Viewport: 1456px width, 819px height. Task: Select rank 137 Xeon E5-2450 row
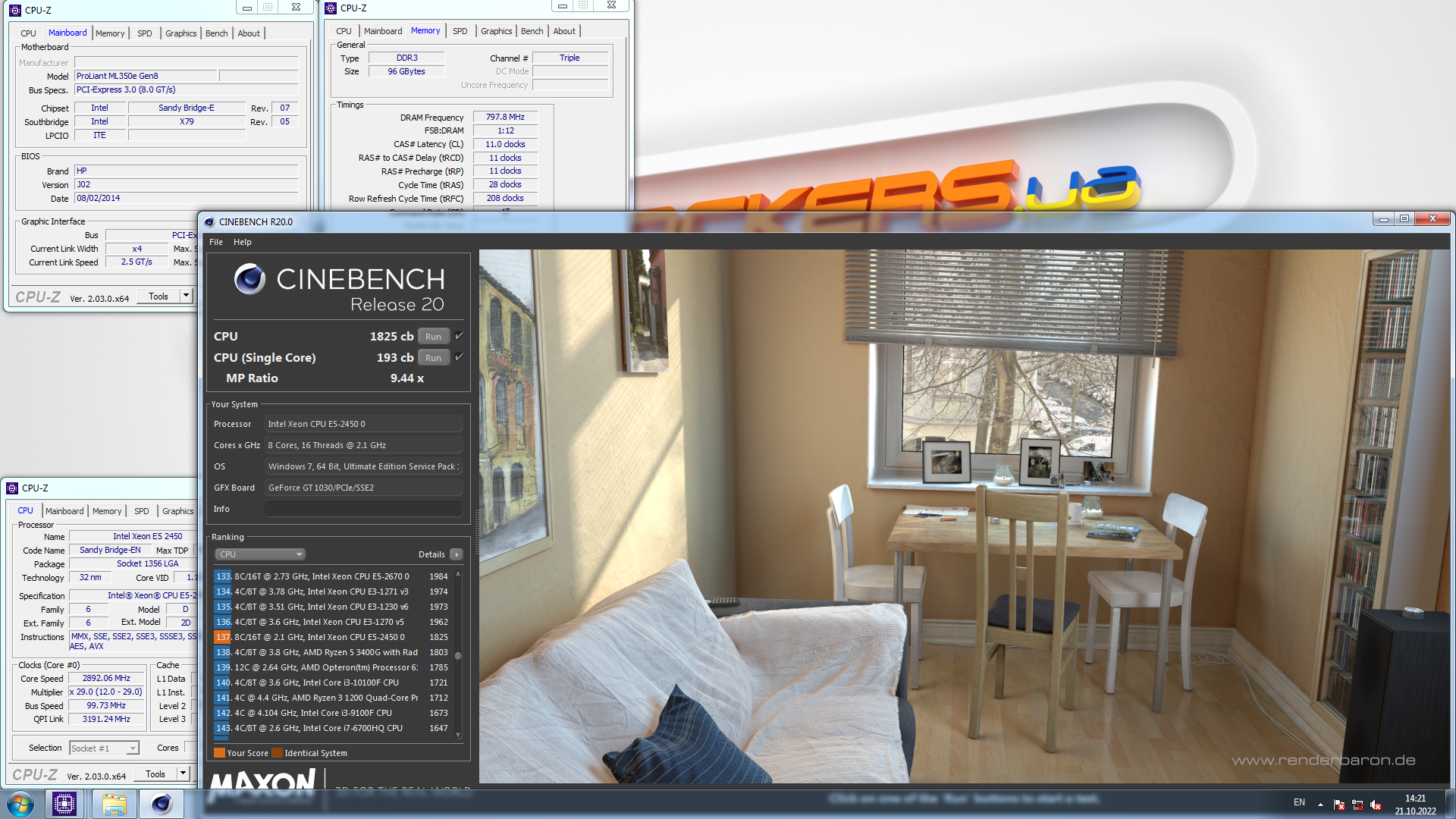coord(332,637)
